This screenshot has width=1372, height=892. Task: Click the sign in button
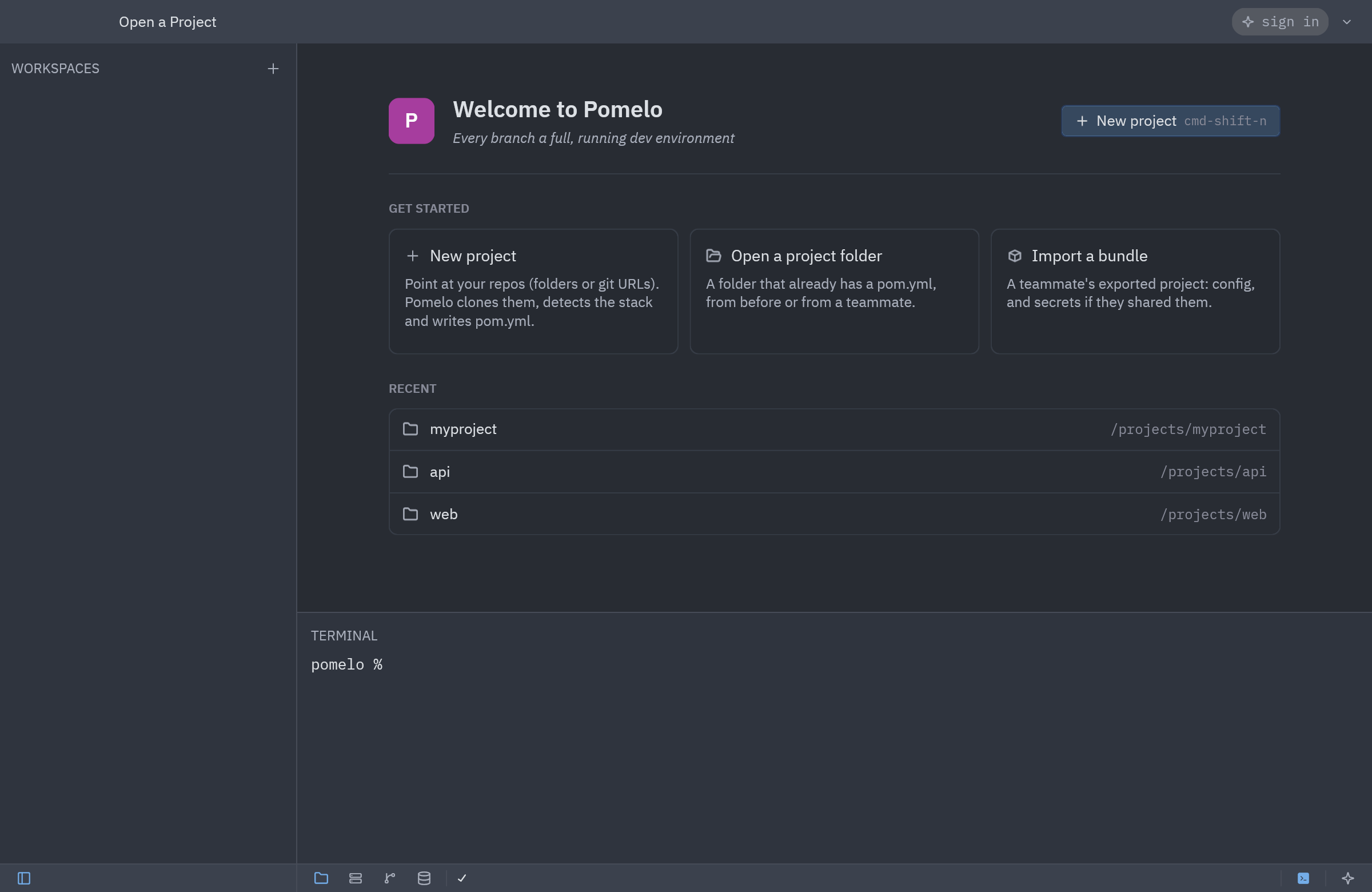[1281, 22]
